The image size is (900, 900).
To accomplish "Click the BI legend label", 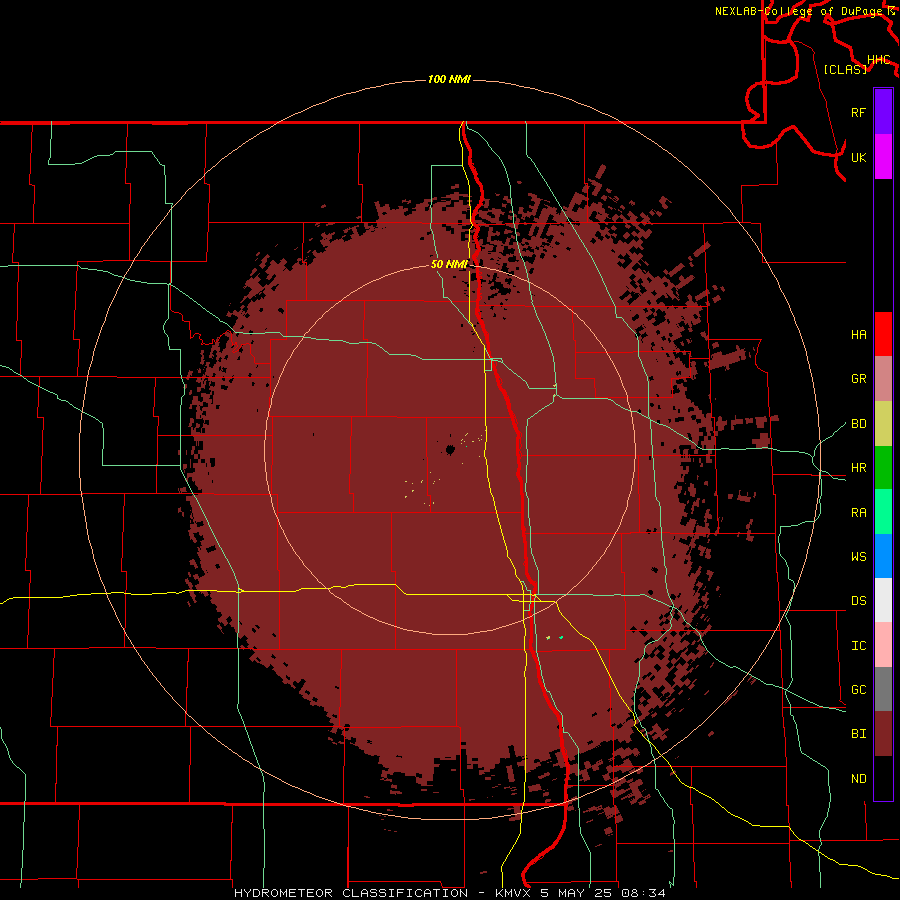I will pyautogui.click(x=859, y=734).
